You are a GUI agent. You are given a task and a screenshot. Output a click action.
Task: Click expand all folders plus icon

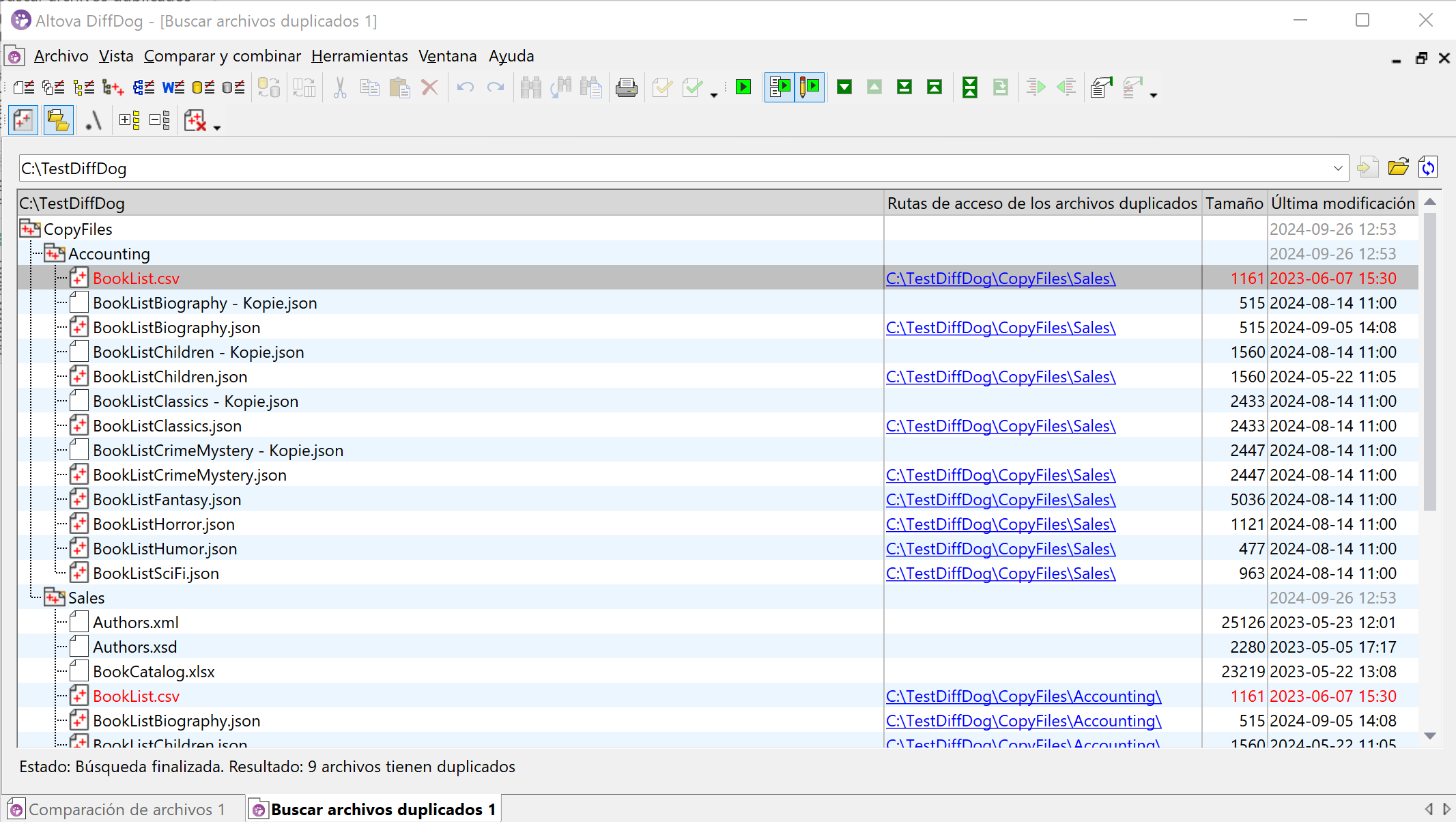pos(130,121)
